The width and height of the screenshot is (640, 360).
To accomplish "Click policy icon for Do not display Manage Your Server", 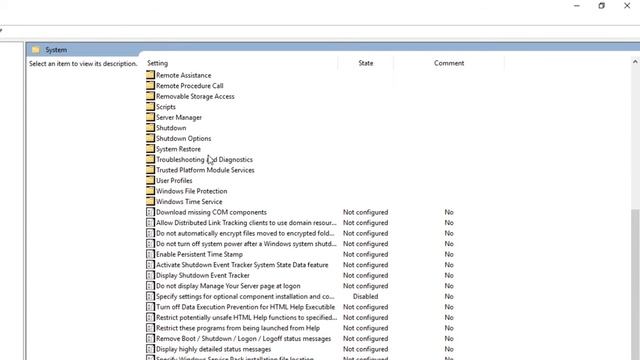I will click(x=150, y=286).
